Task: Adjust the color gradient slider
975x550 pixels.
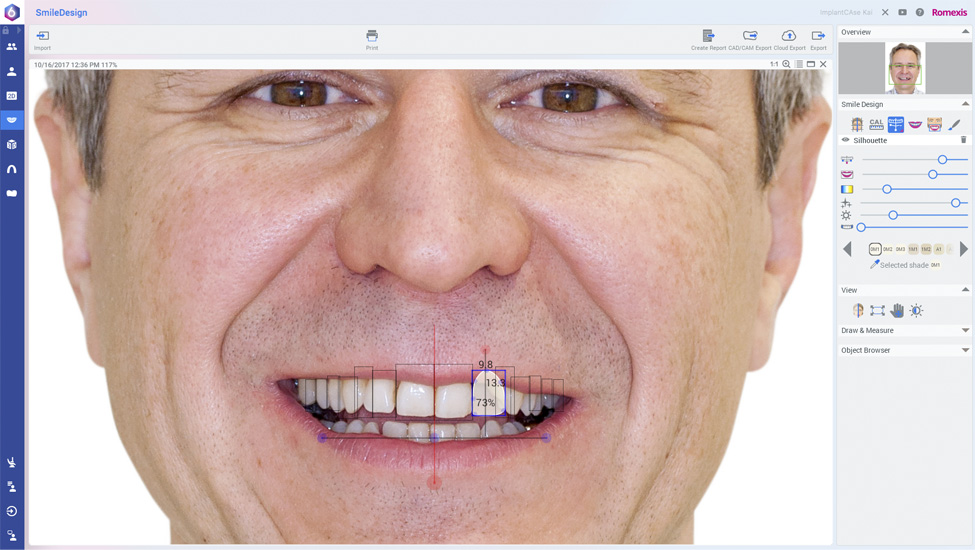Action: point(887,189)
